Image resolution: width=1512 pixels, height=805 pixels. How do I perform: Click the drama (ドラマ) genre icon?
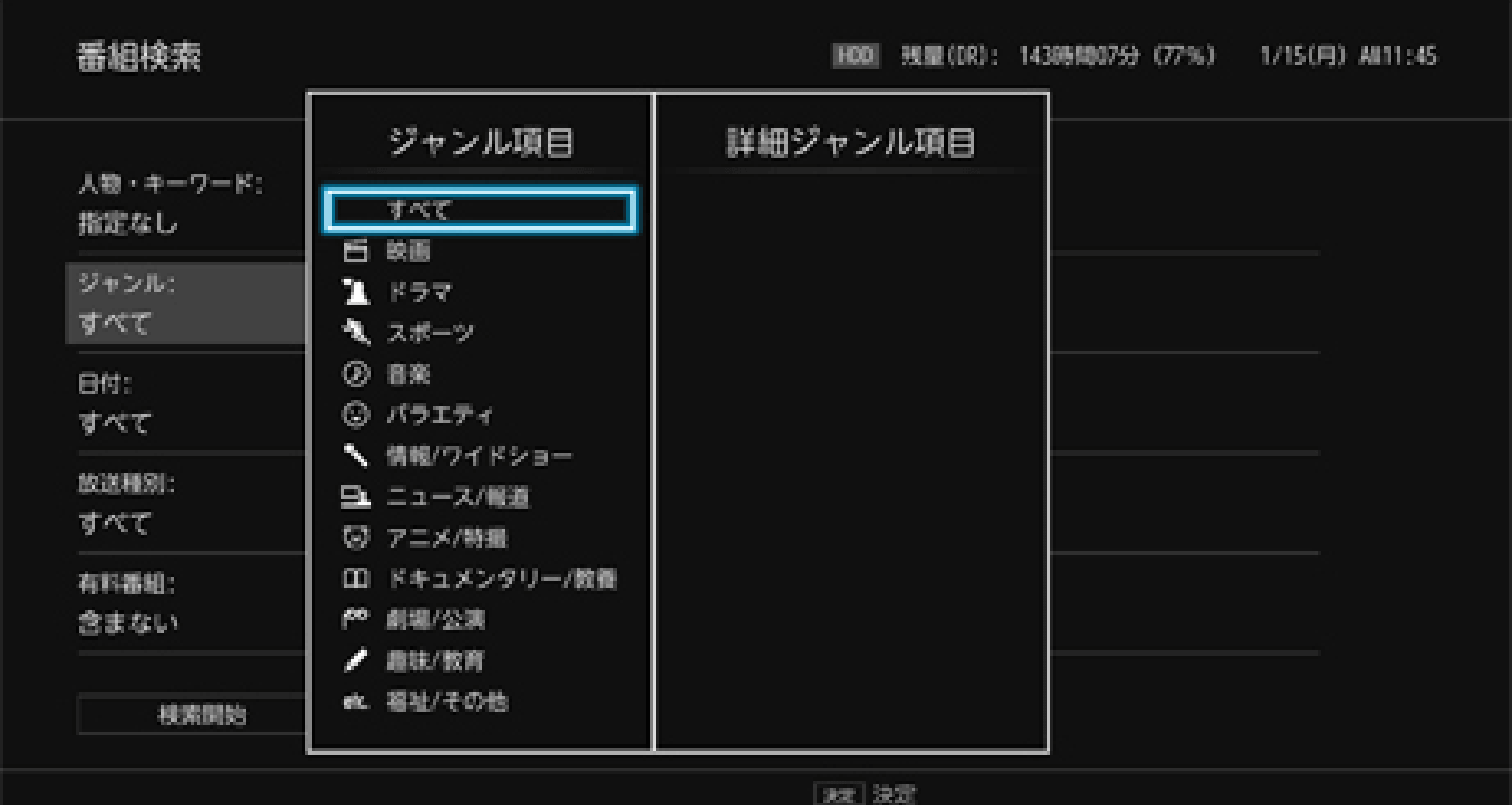coord(355,291)
